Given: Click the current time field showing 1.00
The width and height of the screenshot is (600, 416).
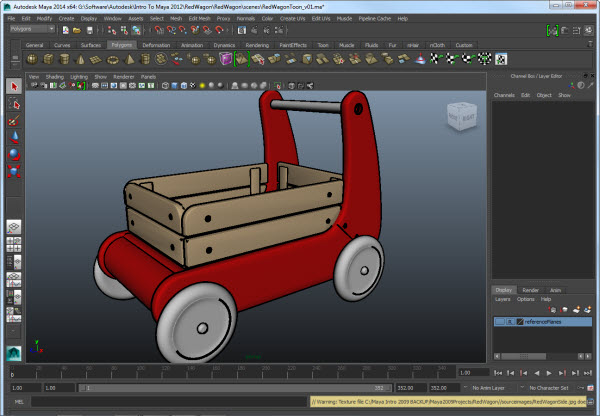Looking at the screenshot, I should click(x=474, y=373).
